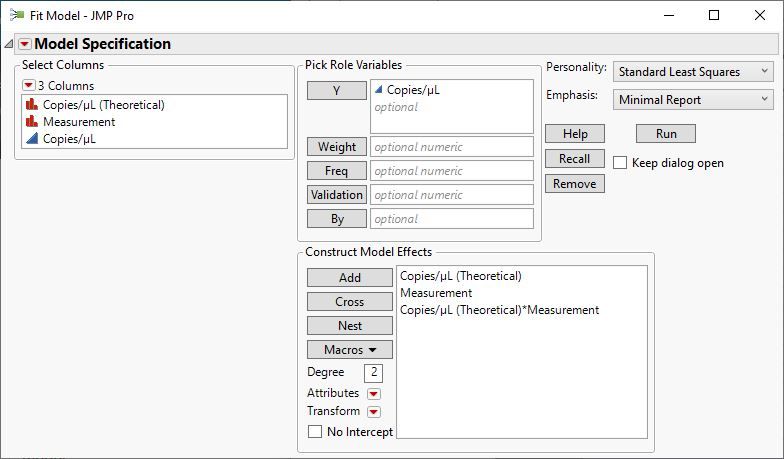Open the Macros dropdown button
The image size is (784, 459).
tap(349, 350)
